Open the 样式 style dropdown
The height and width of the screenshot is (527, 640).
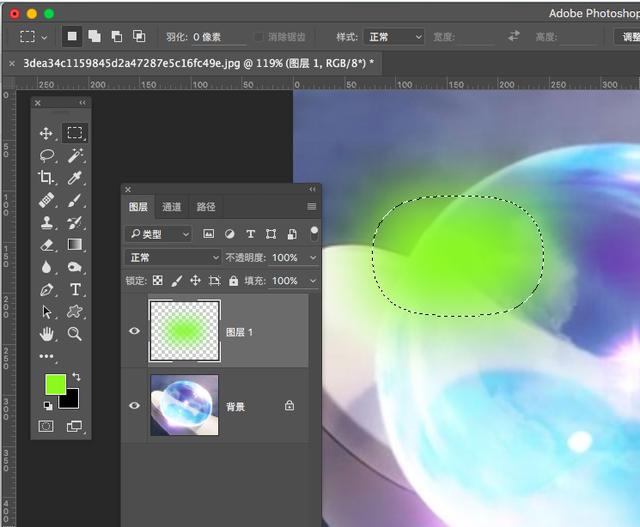coord(394,37)
